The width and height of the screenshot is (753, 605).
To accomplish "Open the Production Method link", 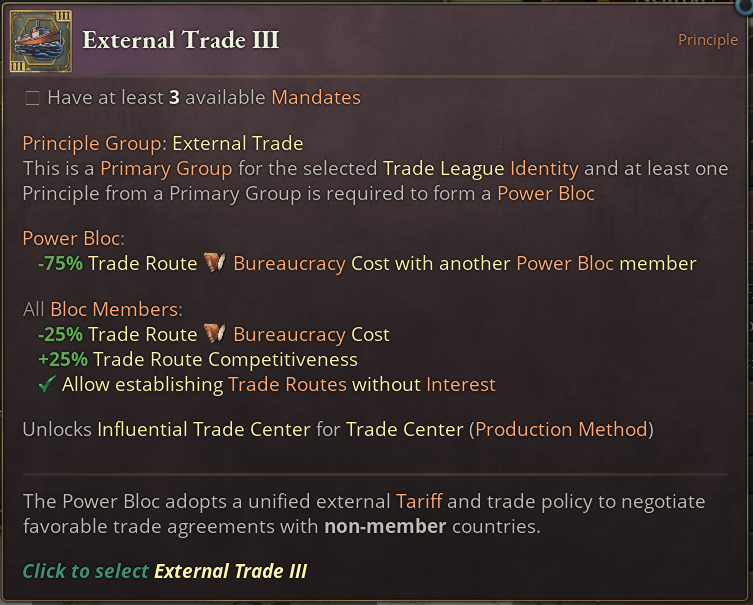I will click(x=561, y=430).
